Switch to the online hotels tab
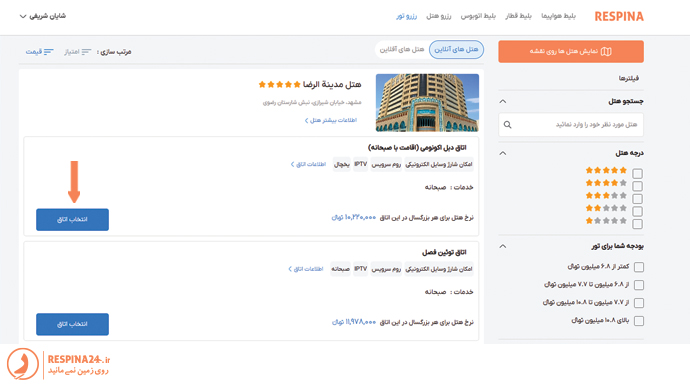 tap(456, 49)
